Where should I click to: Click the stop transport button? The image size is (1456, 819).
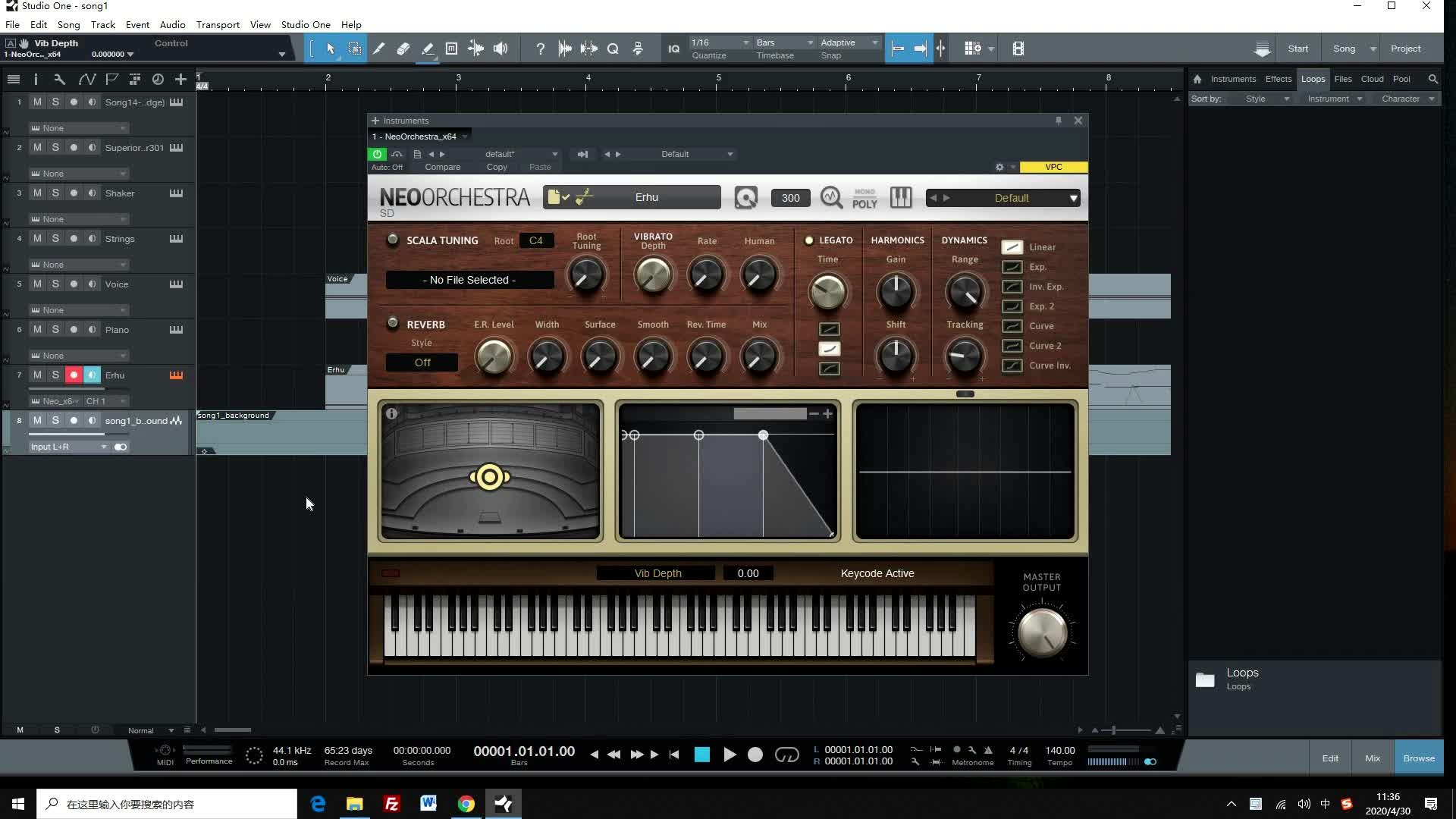(702, 755)
